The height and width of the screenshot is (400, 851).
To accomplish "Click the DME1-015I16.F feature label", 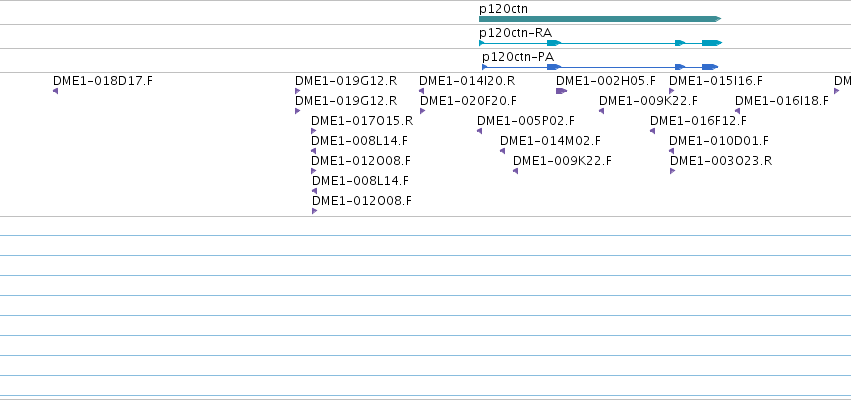I will (x=716, y=81).
